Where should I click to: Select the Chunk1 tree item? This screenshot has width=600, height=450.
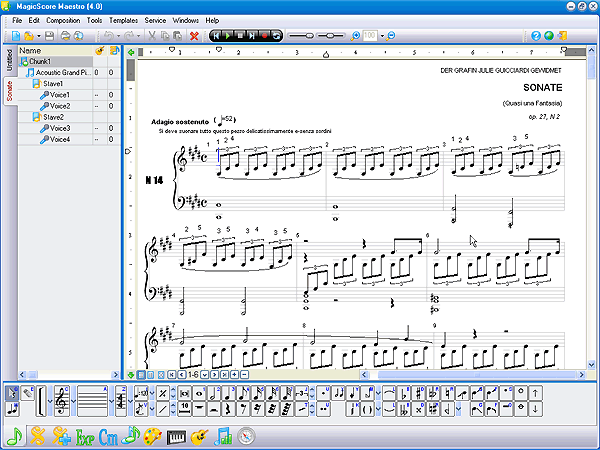(x=40, y=61)
